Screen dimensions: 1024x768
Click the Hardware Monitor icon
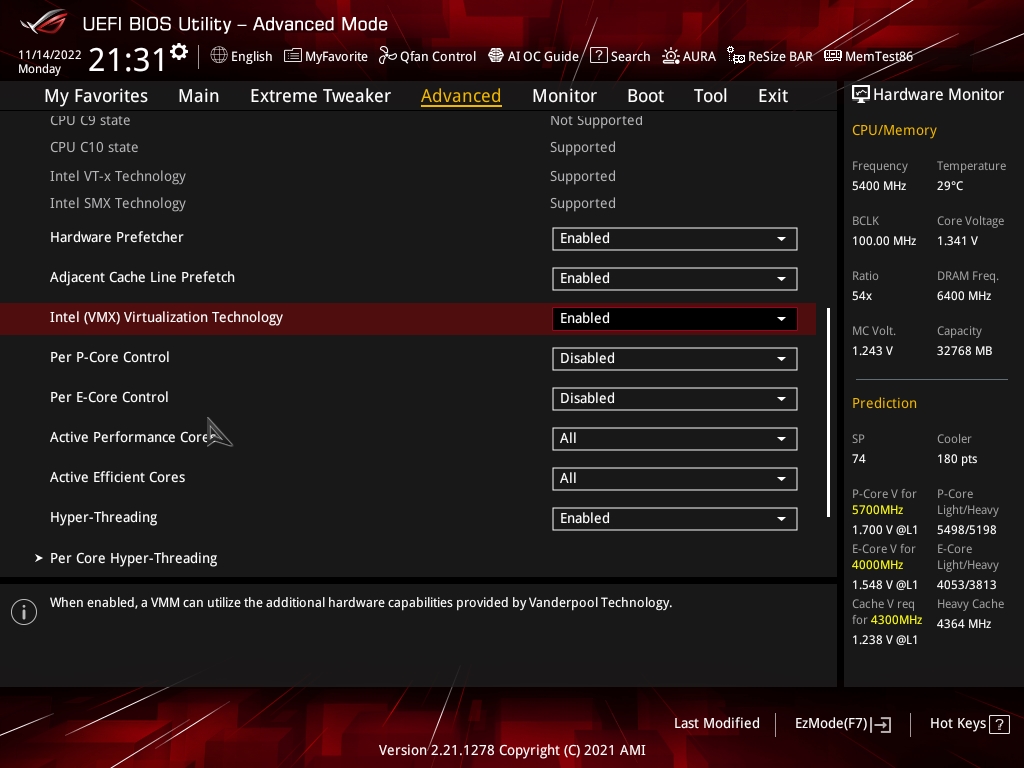[861, 95]
